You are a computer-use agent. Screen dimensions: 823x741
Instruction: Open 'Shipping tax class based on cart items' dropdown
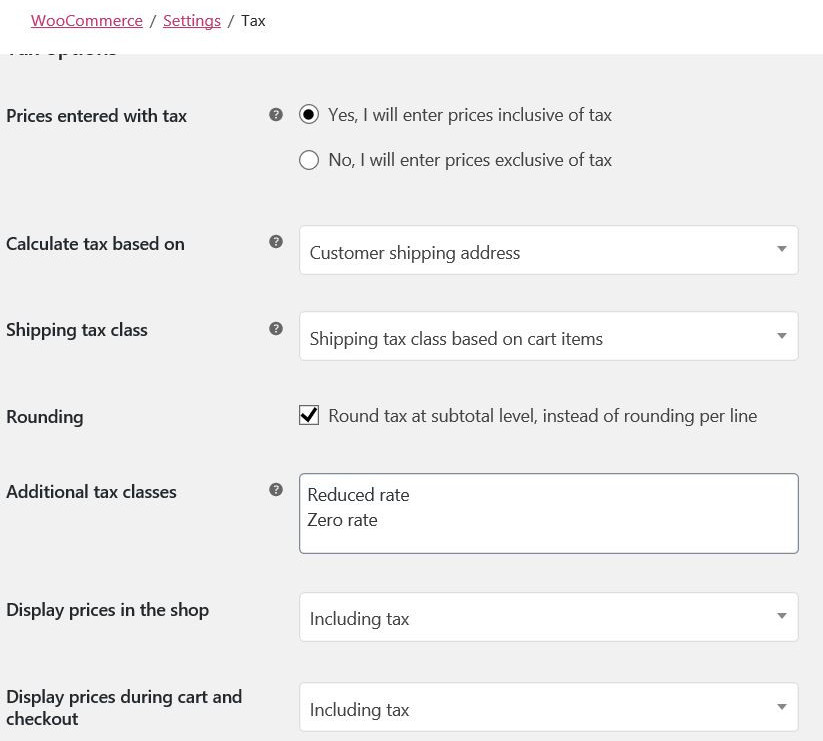(x=548, y=337)
